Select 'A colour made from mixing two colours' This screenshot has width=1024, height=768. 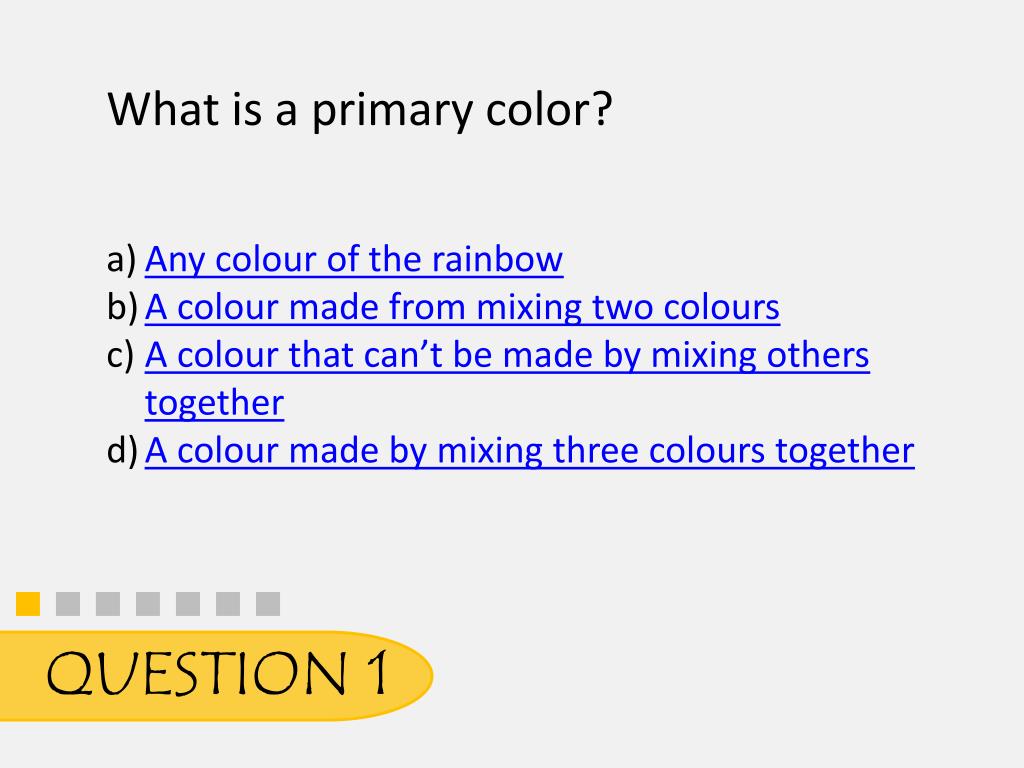coord(462,308)
